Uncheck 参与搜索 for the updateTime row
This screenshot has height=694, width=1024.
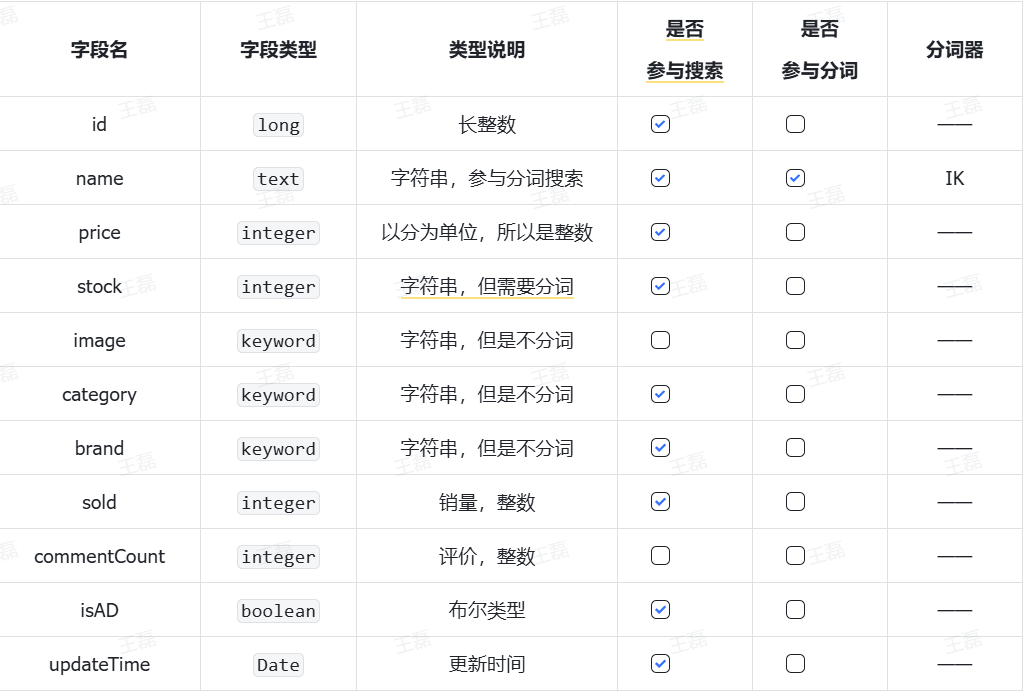point(660,664)
